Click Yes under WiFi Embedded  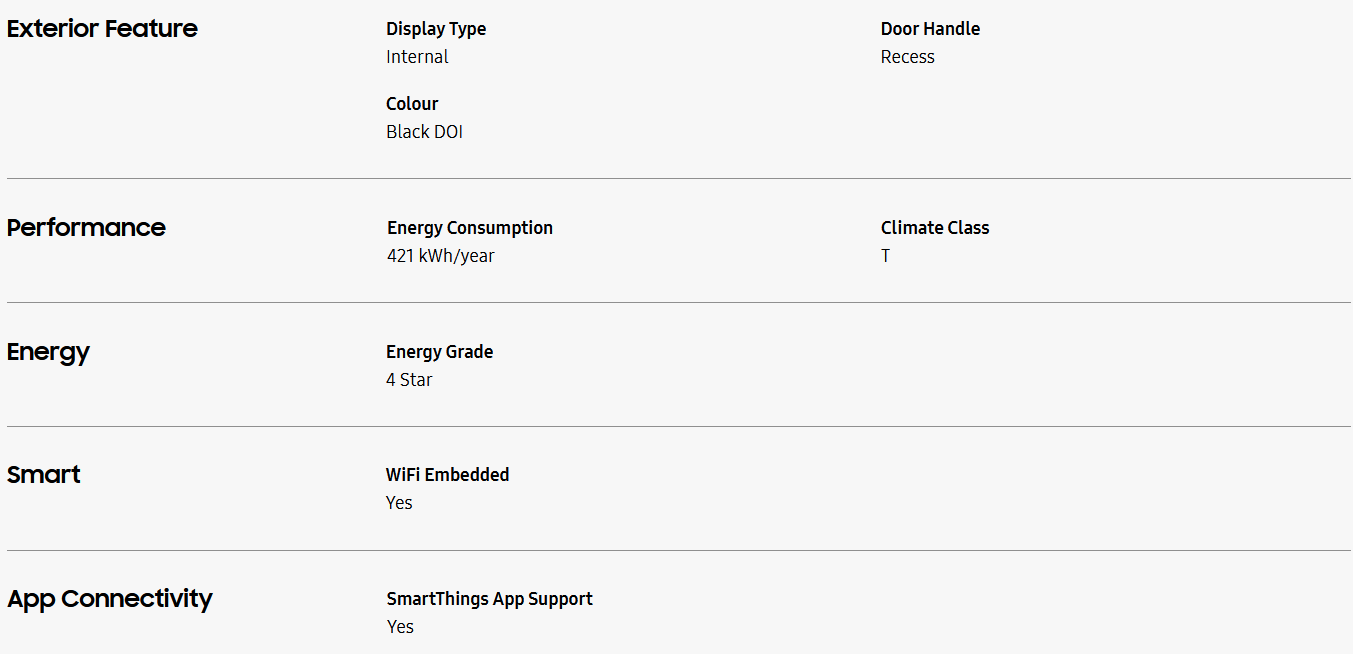tap(399, 503)
